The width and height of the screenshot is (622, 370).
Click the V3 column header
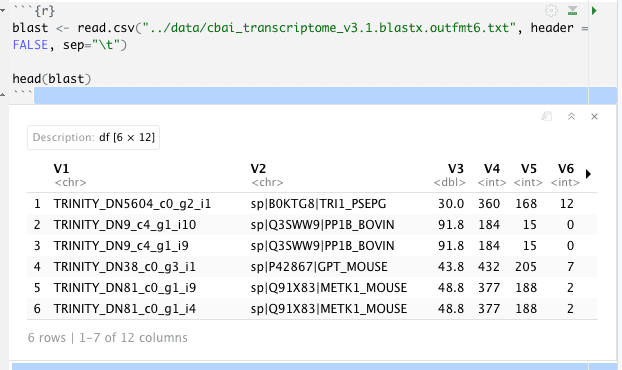(x=455, y=169)
